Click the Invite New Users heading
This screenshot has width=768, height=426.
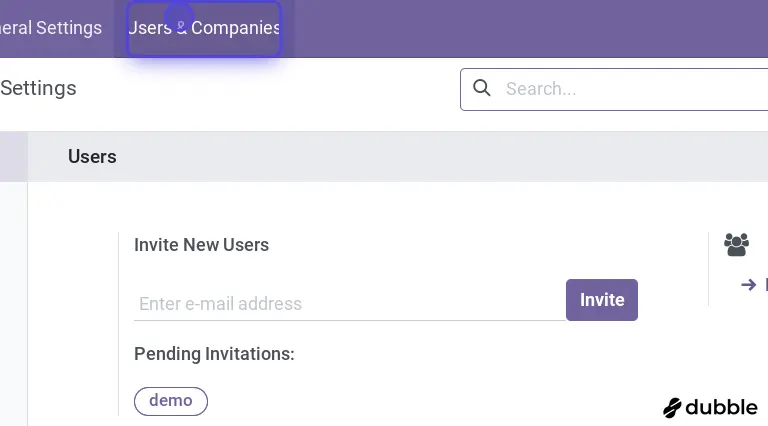201,245
